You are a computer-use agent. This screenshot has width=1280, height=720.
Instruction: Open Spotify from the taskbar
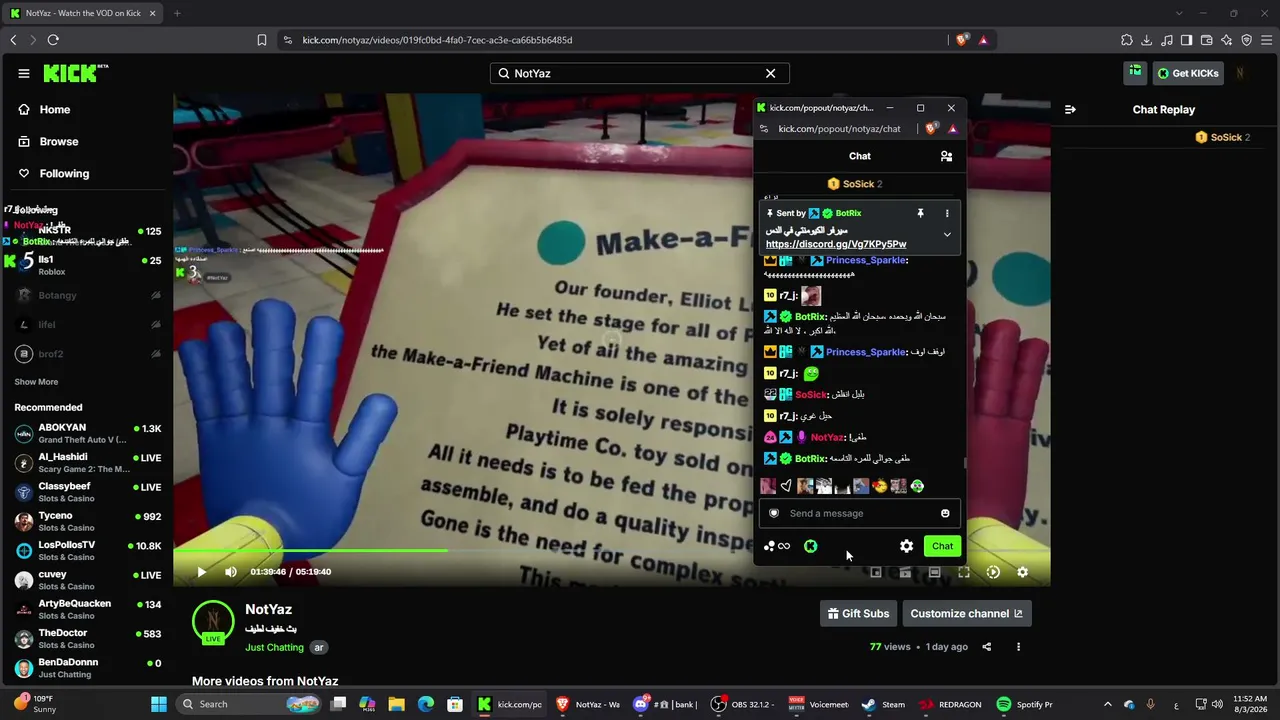tap(1027, 704)
